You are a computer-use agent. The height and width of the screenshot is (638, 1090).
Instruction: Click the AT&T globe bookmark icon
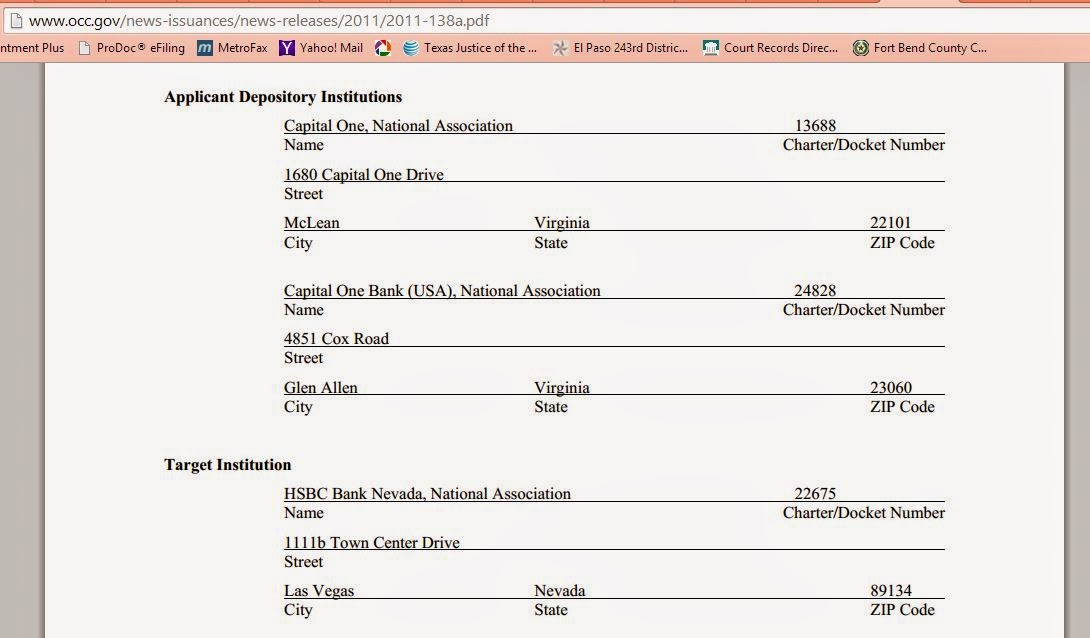pyautogui.click(x=411, y=48)
